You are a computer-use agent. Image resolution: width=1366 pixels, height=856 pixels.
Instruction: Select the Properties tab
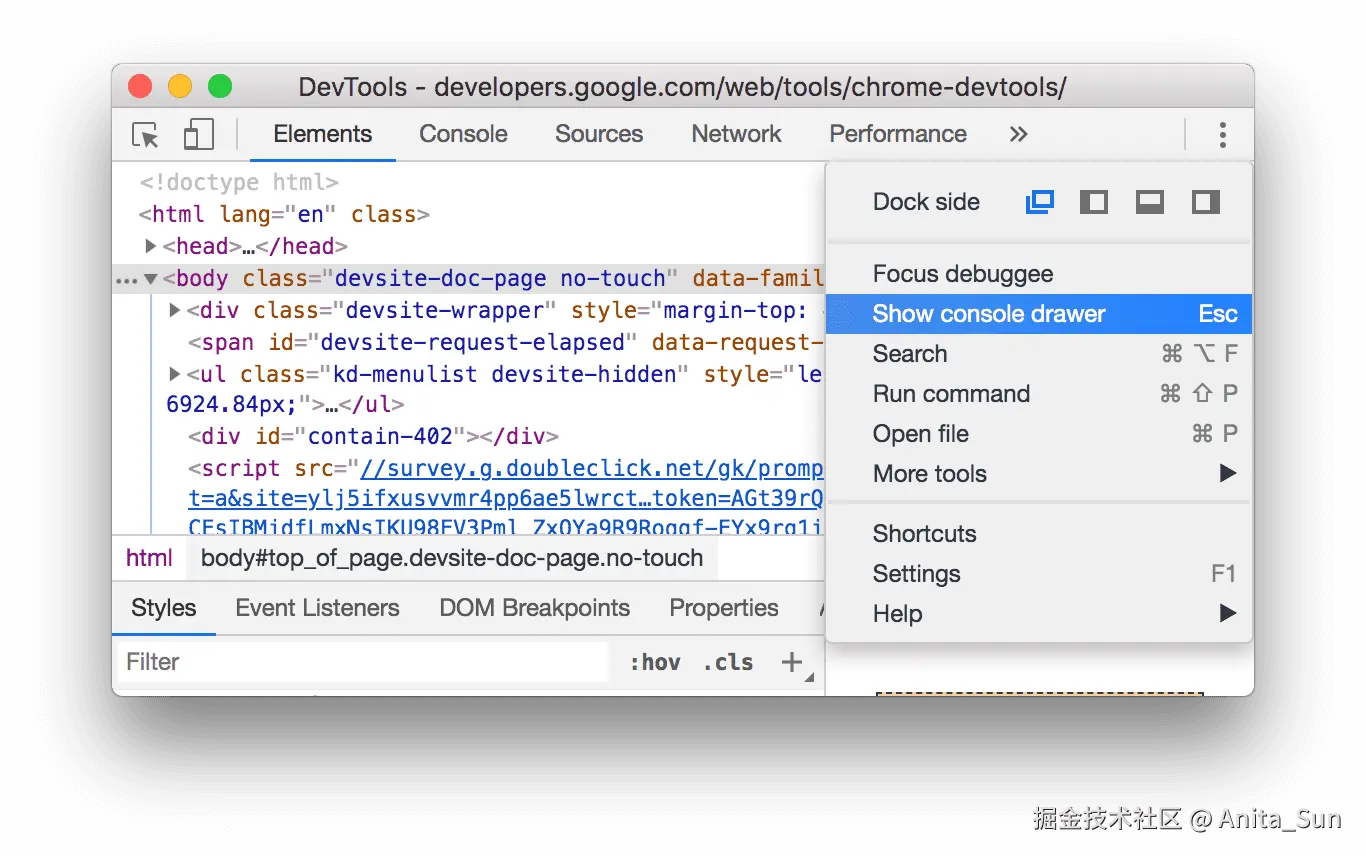[724, 608]
